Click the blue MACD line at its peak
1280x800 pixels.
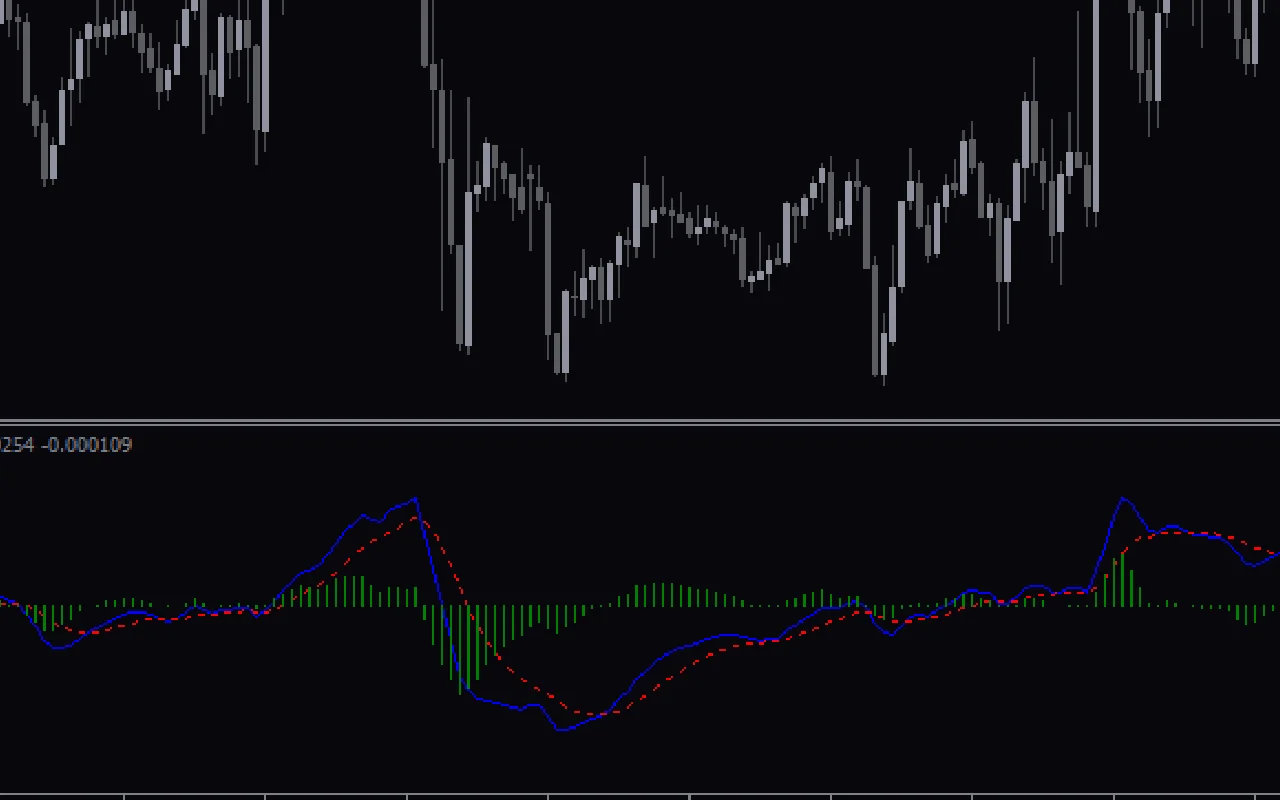[x=416, y=497]
